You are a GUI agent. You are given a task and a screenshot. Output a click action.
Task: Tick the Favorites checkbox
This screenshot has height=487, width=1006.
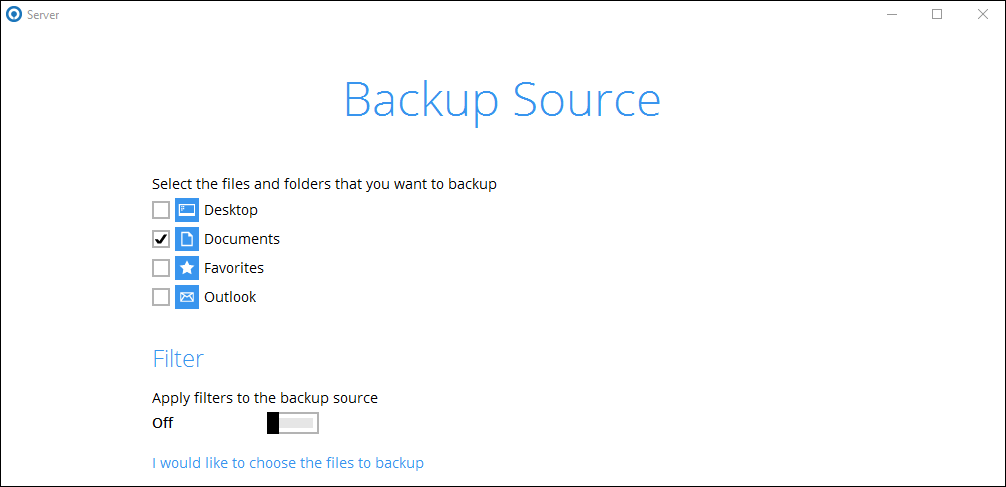coord(161,268)
